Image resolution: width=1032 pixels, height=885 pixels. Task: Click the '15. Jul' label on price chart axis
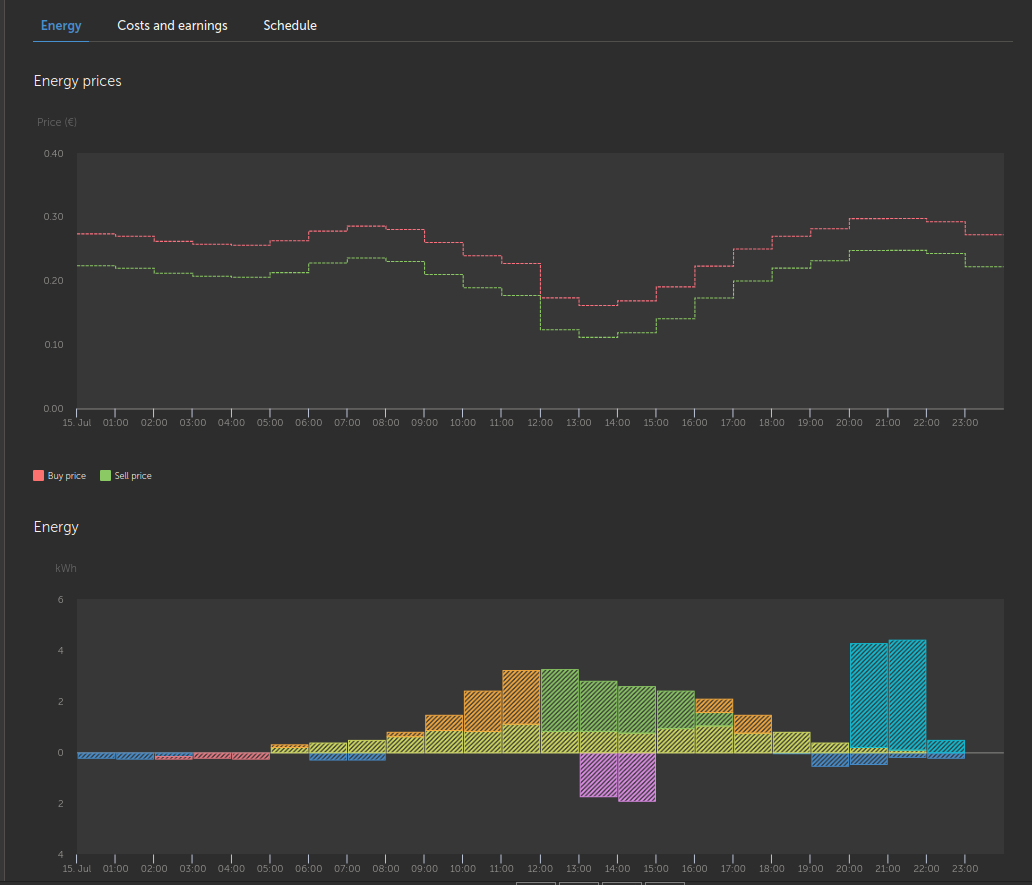pos(76,423)
